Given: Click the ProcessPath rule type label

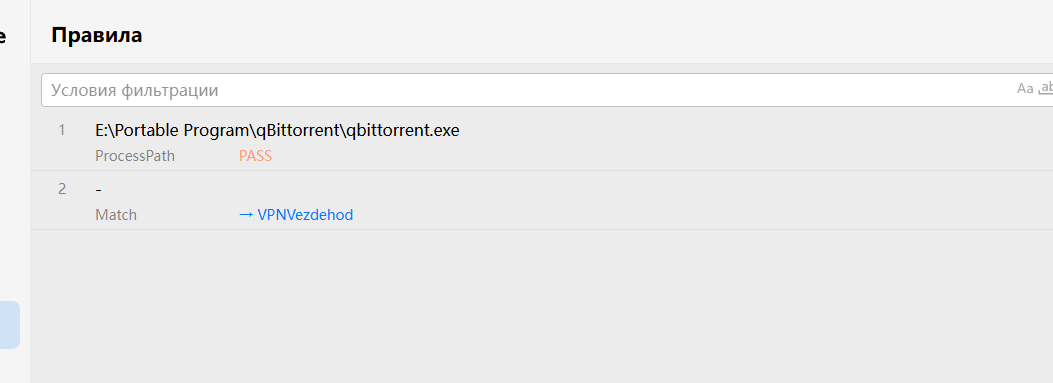Looking at the screenshot, I should 135,156.
